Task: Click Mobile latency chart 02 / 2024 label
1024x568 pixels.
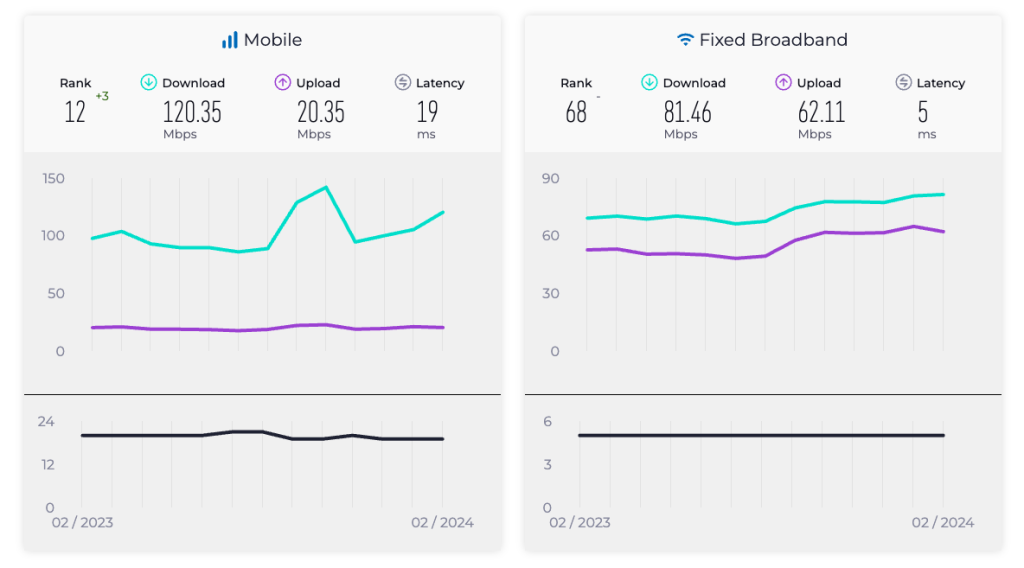Action: (442, 522)
